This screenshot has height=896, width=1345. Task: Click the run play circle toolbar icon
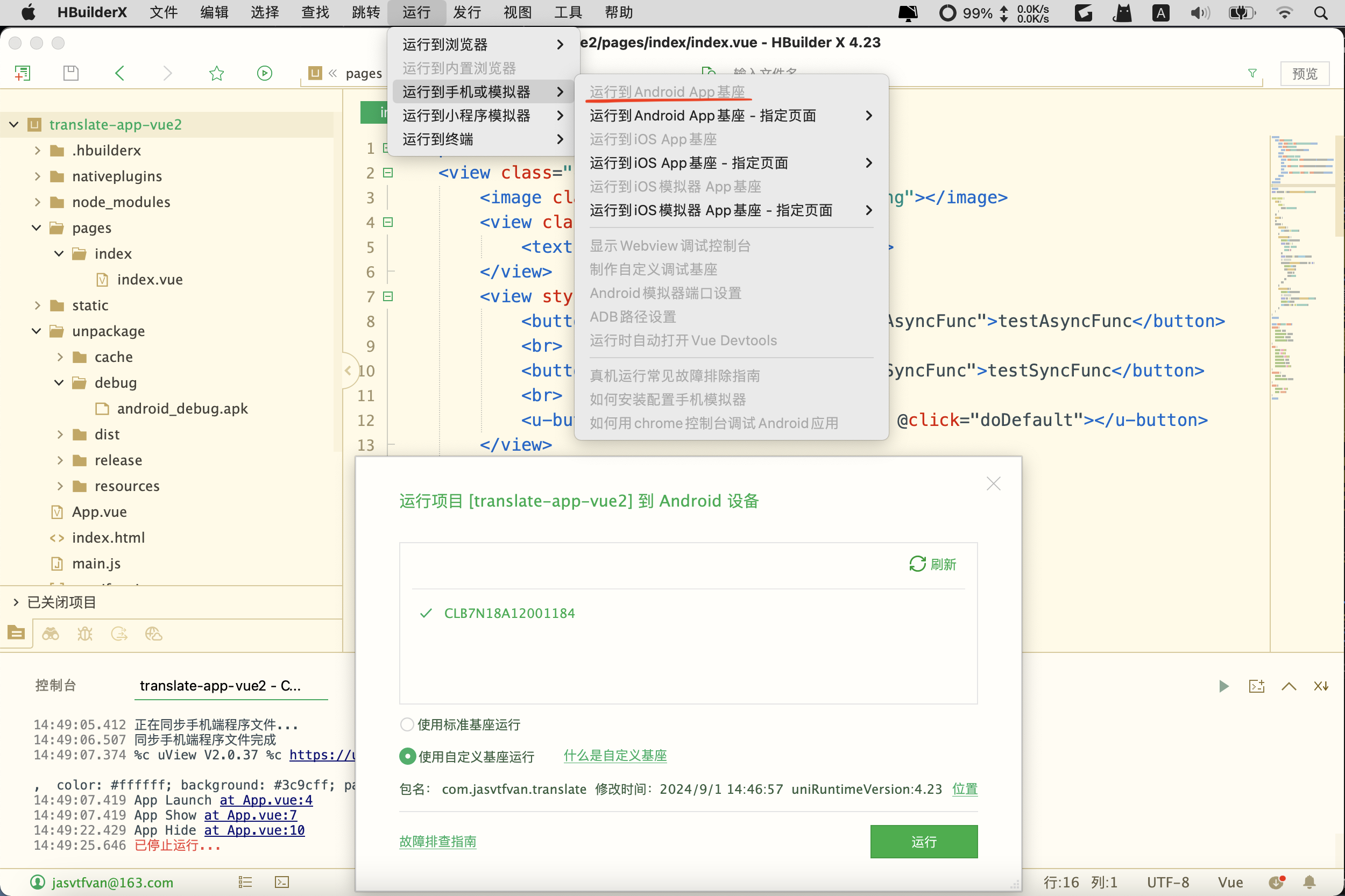click(x=265, y=73)
